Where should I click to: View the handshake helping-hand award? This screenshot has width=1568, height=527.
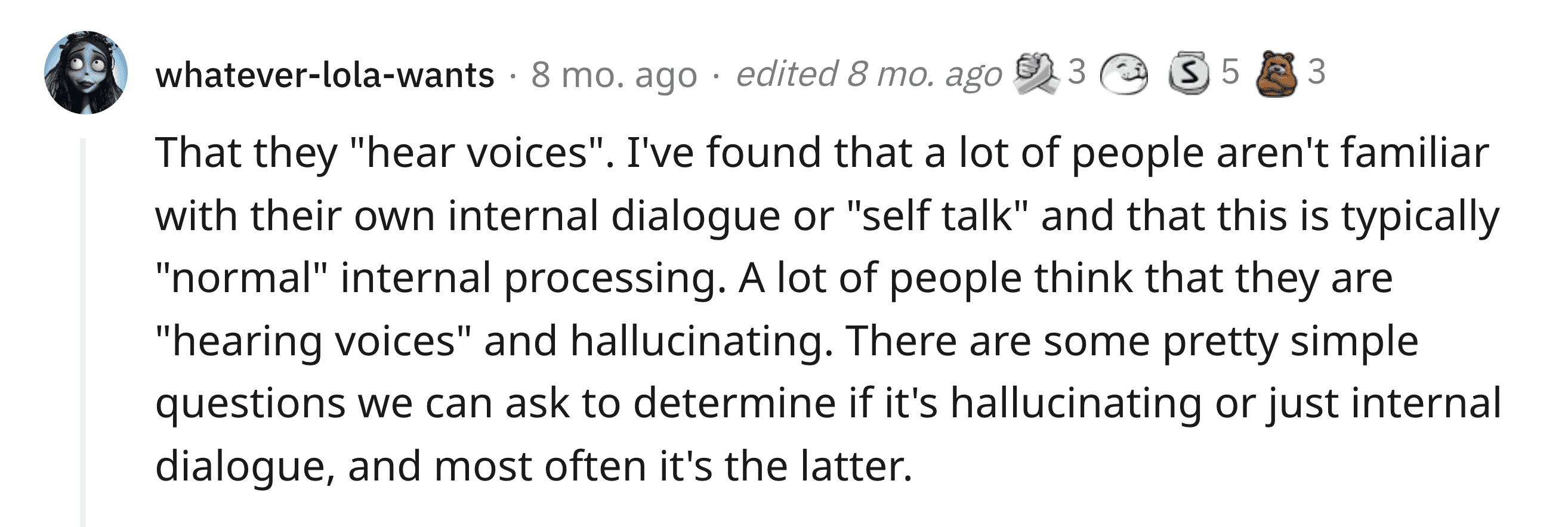(x=1034, y=73)
